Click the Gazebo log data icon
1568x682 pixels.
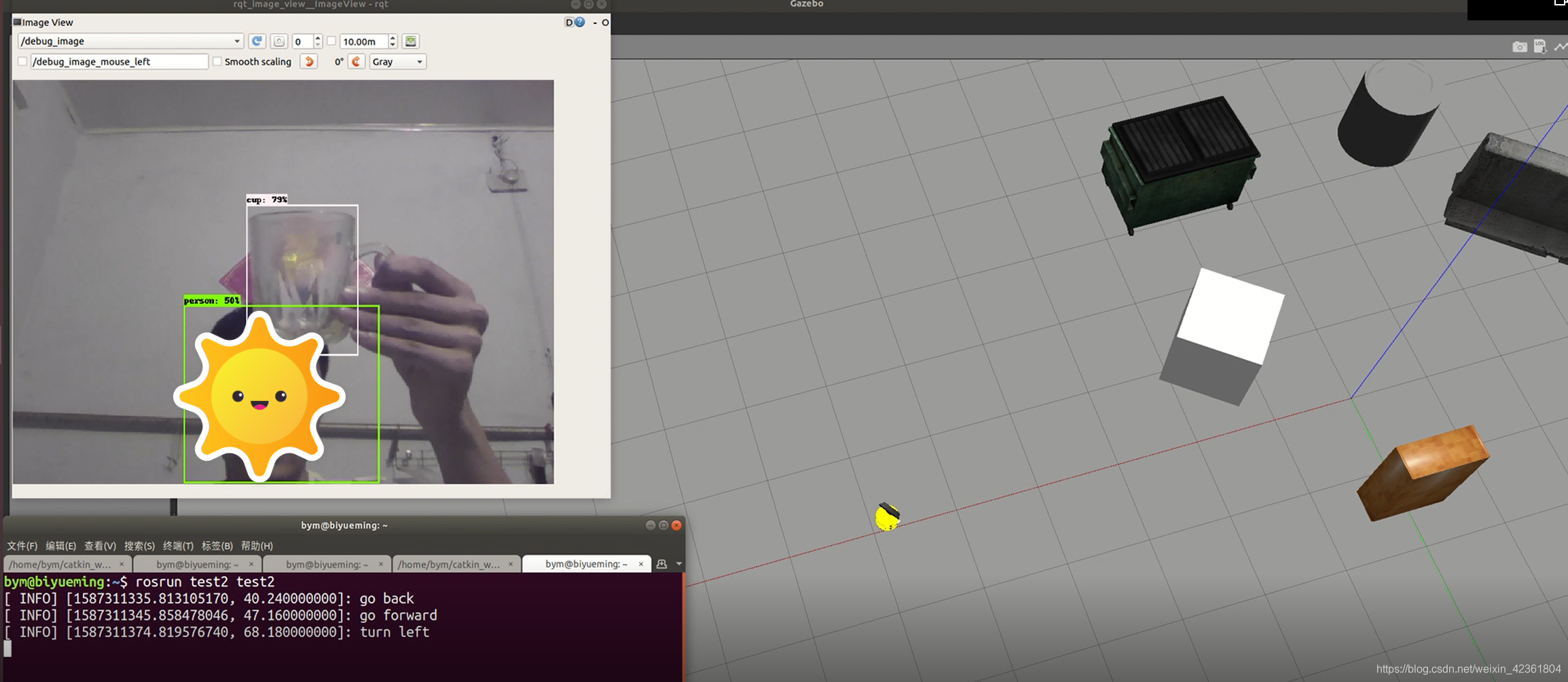pos(1540,47)
